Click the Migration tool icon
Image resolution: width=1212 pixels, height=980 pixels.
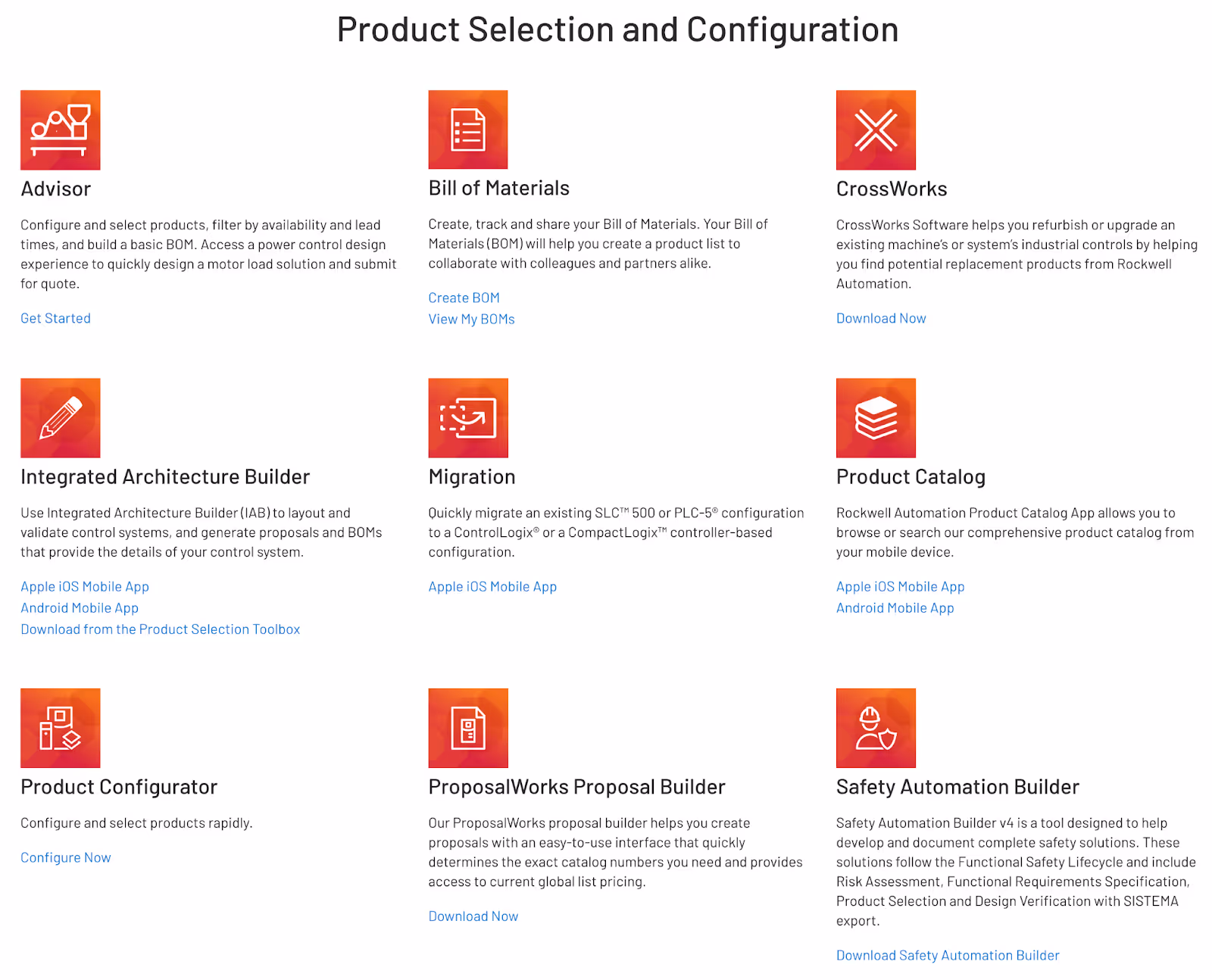pos(468,418)
